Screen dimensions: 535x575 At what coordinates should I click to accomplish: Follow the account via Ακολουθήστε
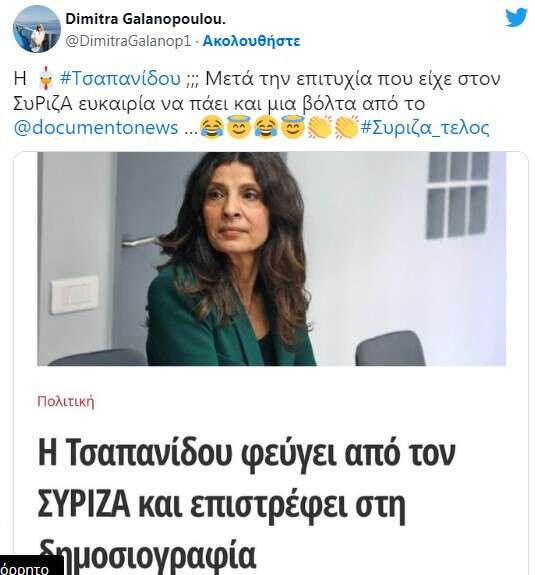pos(251,41)
